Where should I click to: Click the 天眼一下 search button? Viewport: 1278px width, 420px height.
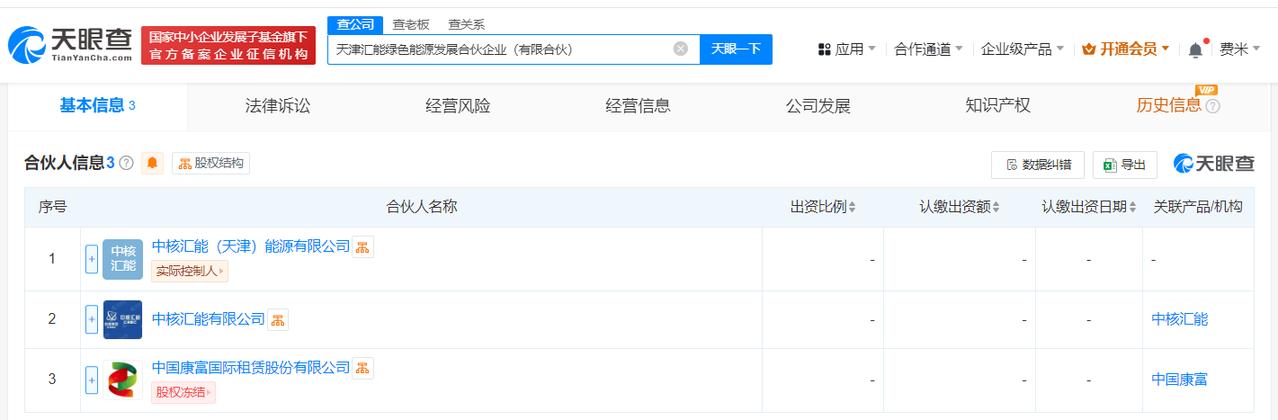tap(736, 49)
